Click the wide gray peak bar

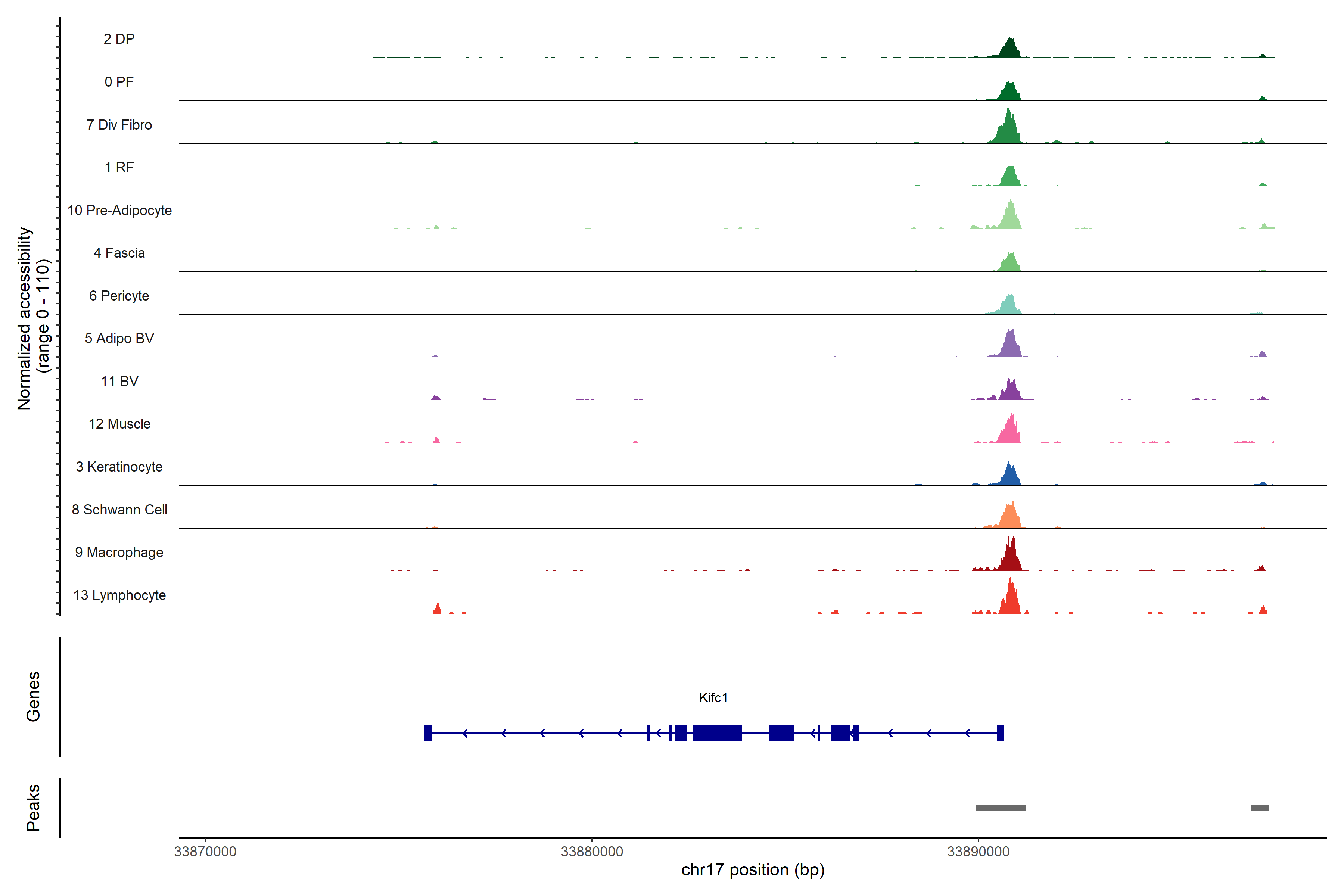click(1000, 808)
